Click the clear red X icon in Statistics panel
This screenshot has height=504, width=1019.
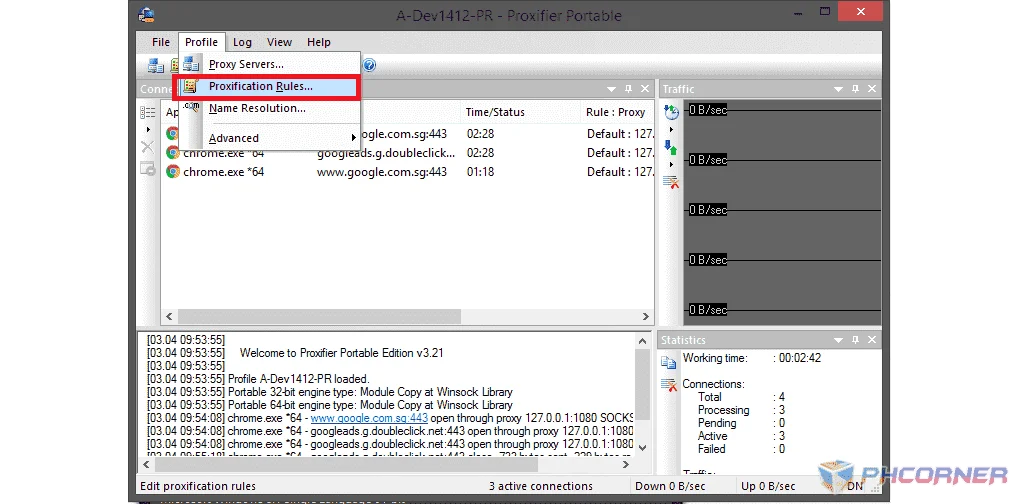pos(669,384)
